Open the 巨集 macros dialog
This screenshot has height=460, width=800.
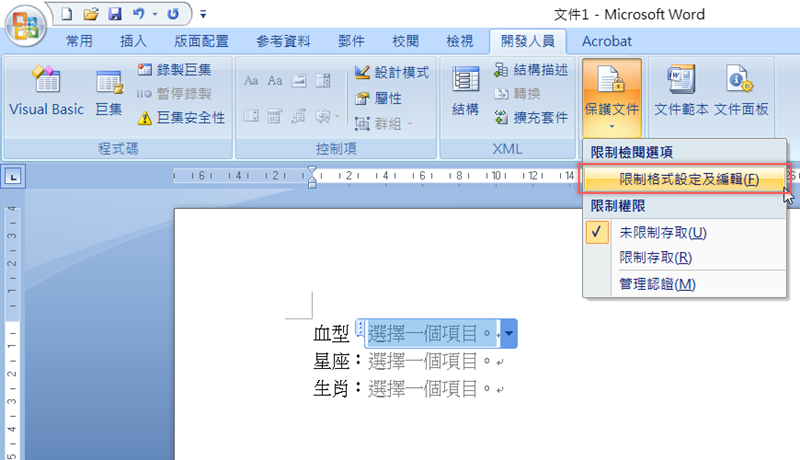[109, 91]
